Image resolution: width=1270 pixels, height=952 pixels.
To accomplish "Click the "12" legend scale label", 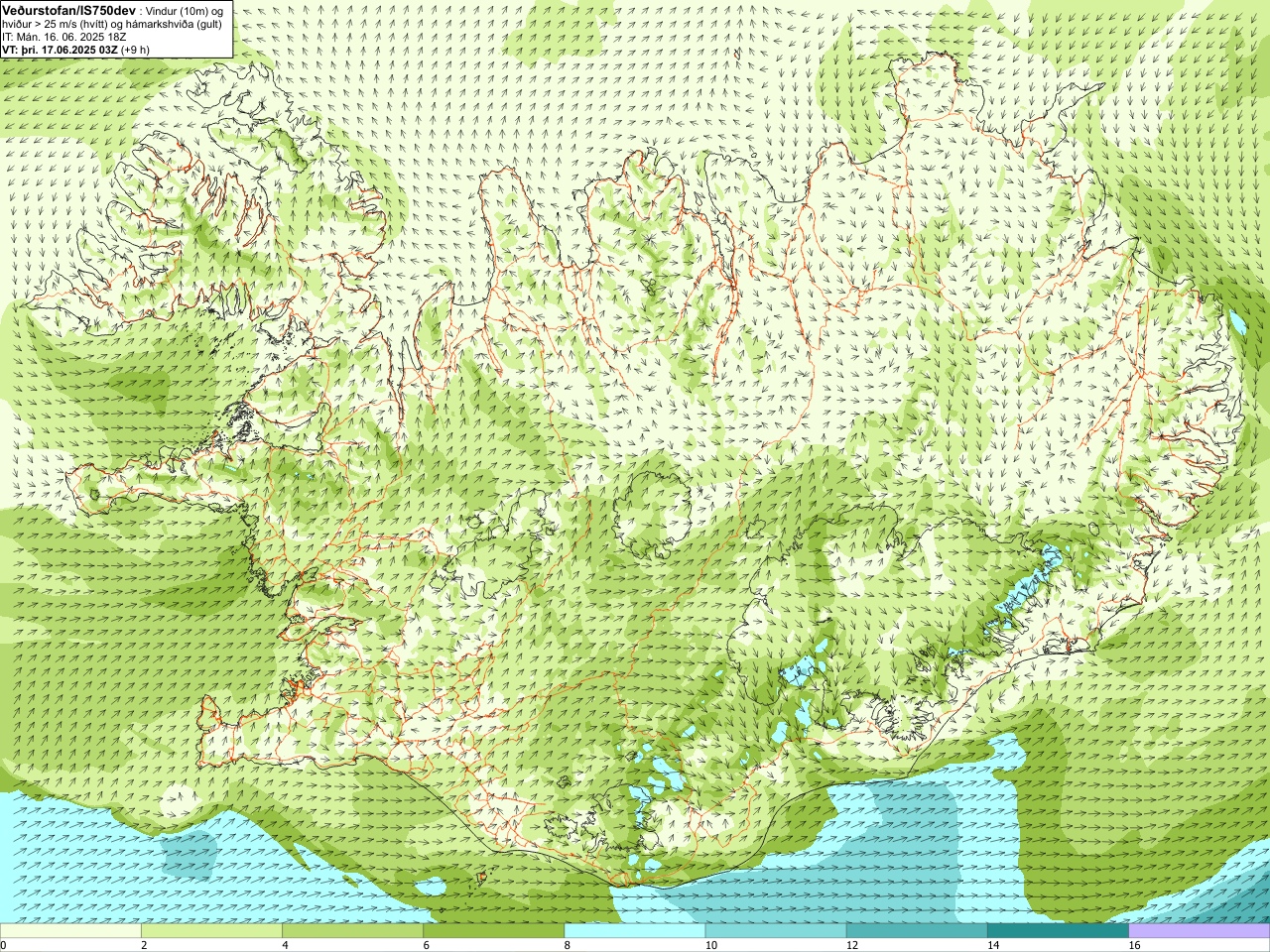I will tap(852, 945).
